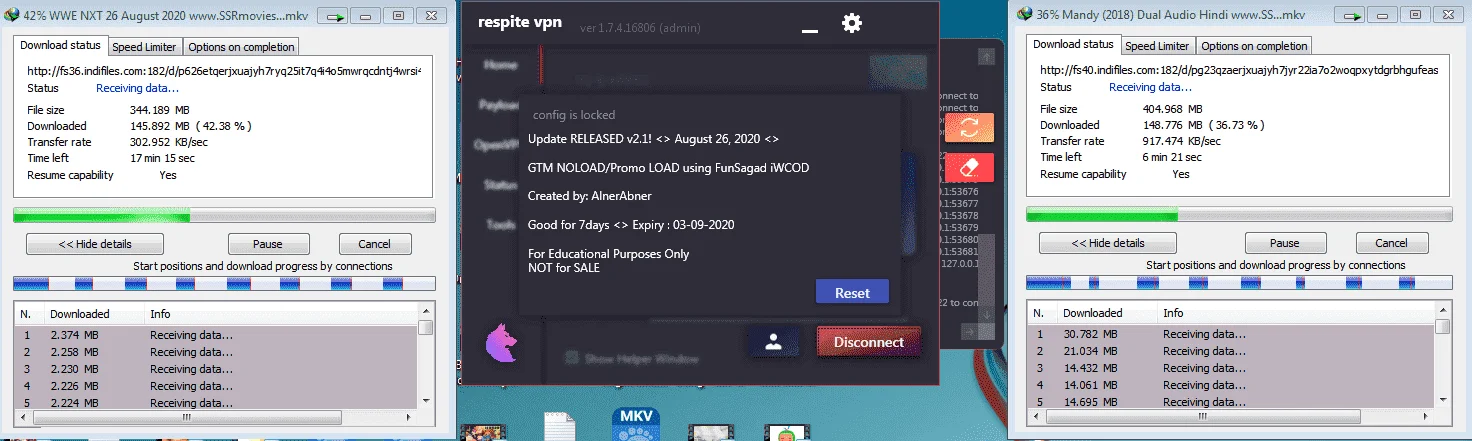Image resolution: width=1472 pixels, height=441 pixels.
Task: Click the right arrow below VPN log
Action: pyautogui.click(x=969, y=332)
